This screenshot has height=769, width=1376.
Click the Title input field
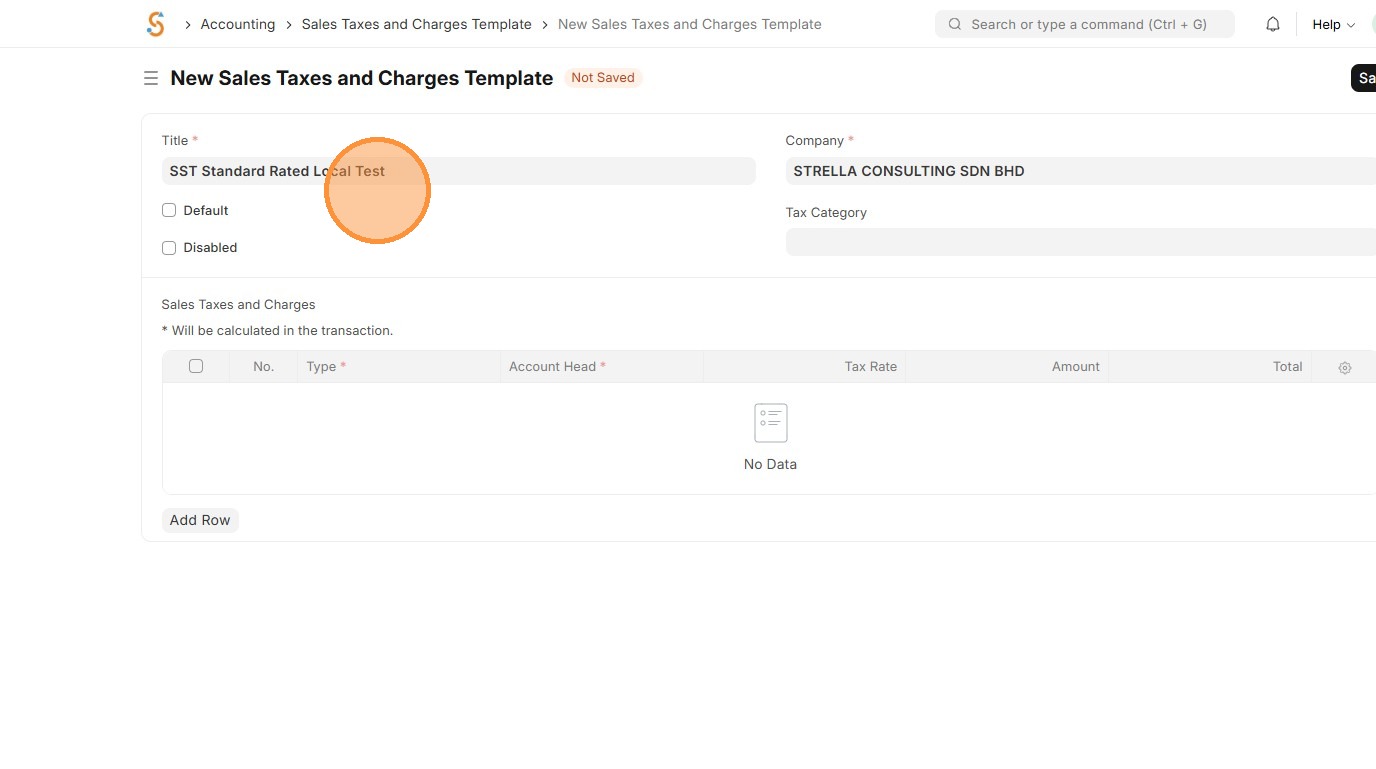click(x=458, y=171)
